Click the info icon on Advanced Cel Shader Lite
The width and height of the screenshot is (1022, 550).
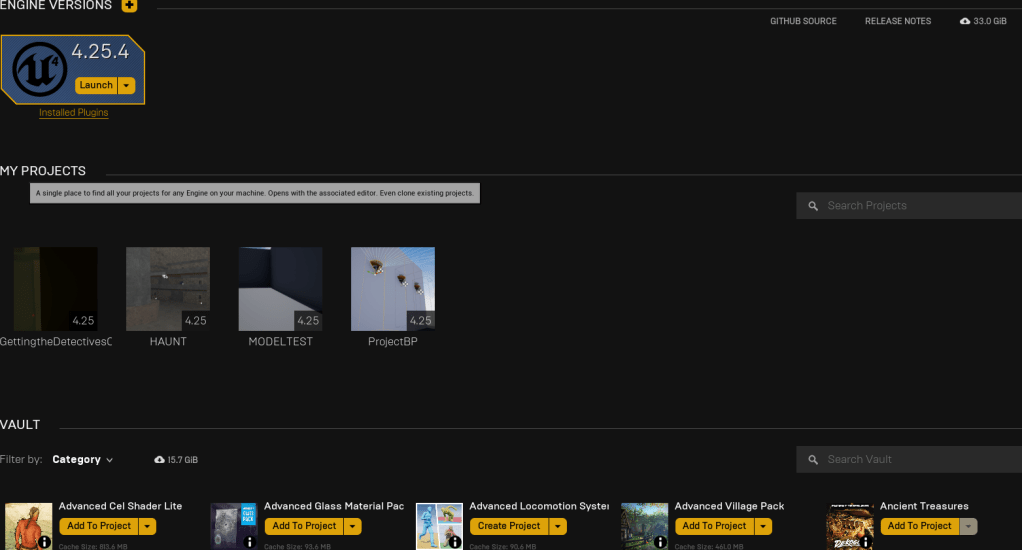tap(45, 542)
